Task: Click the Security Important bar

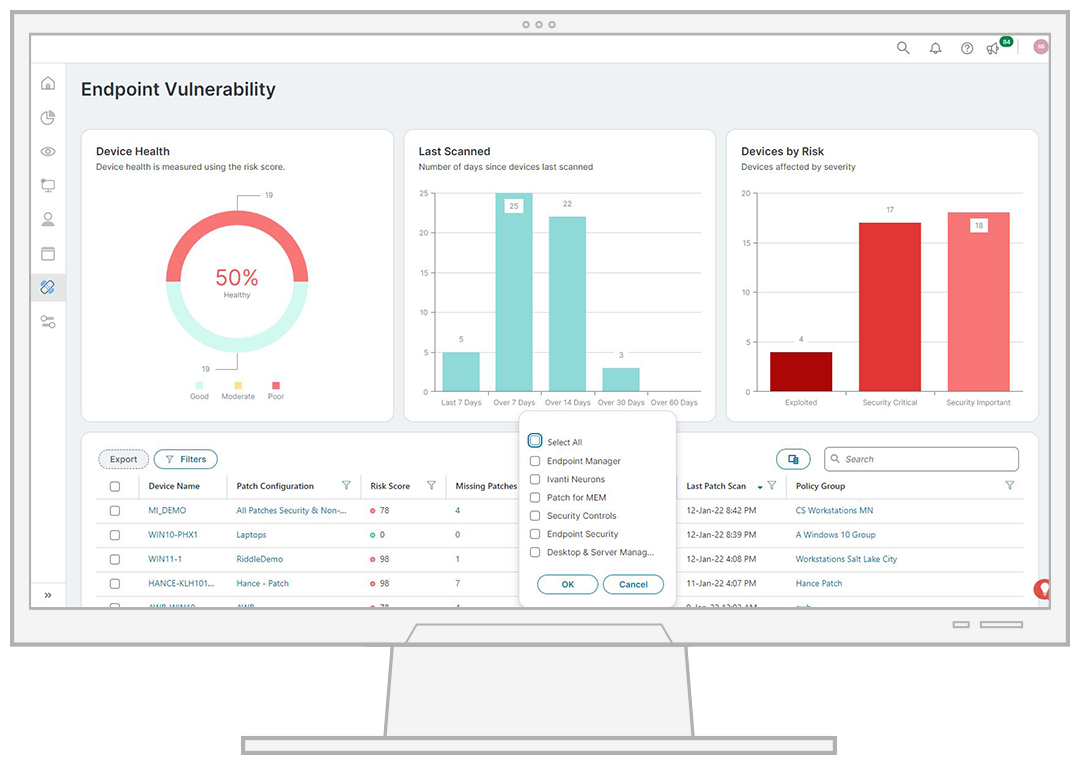Action: coord(979,302)
